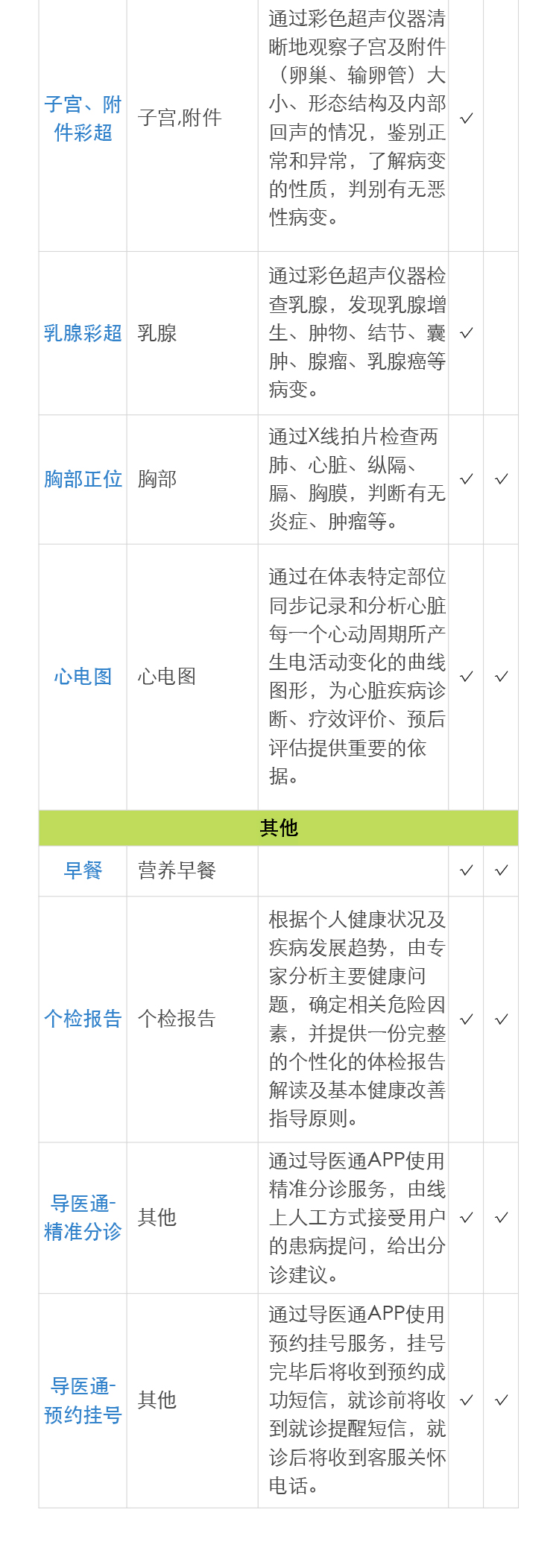Open the 导医通-精准分诊 link
The height and width of the screenshot is (1568, 559).
click(x=83, y=1218)
